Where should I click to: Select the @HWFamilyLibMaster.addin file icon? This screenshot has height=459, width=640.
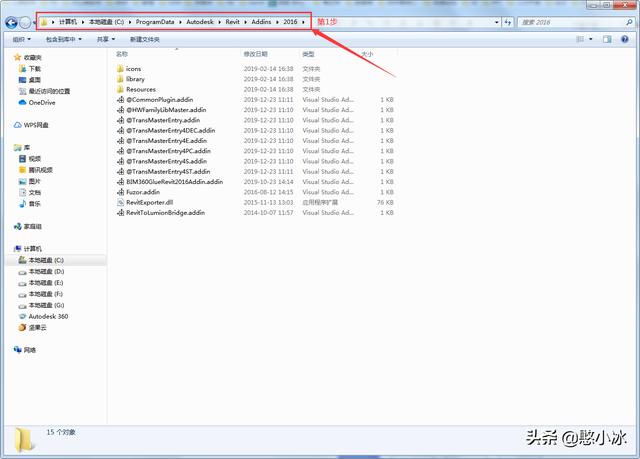120,110
